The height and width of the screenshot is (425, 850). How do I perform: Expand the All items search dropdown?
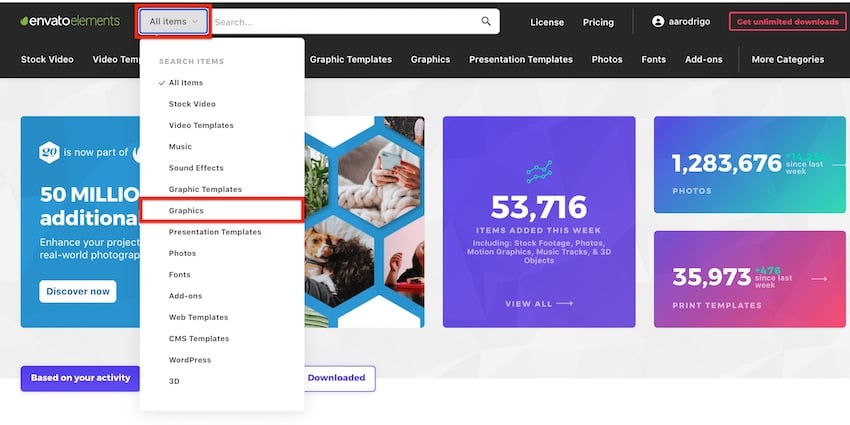pos(173,22)
